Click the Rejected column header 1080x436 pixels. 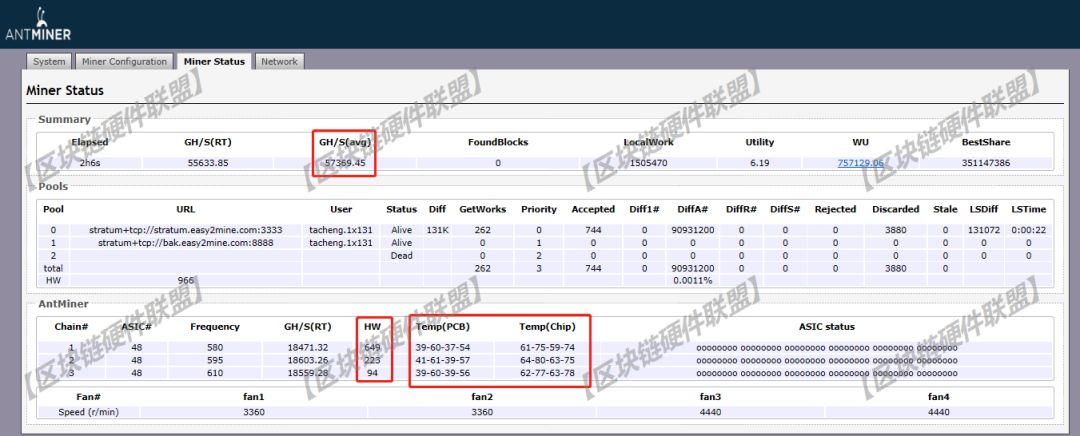click(x=835, y=209)
